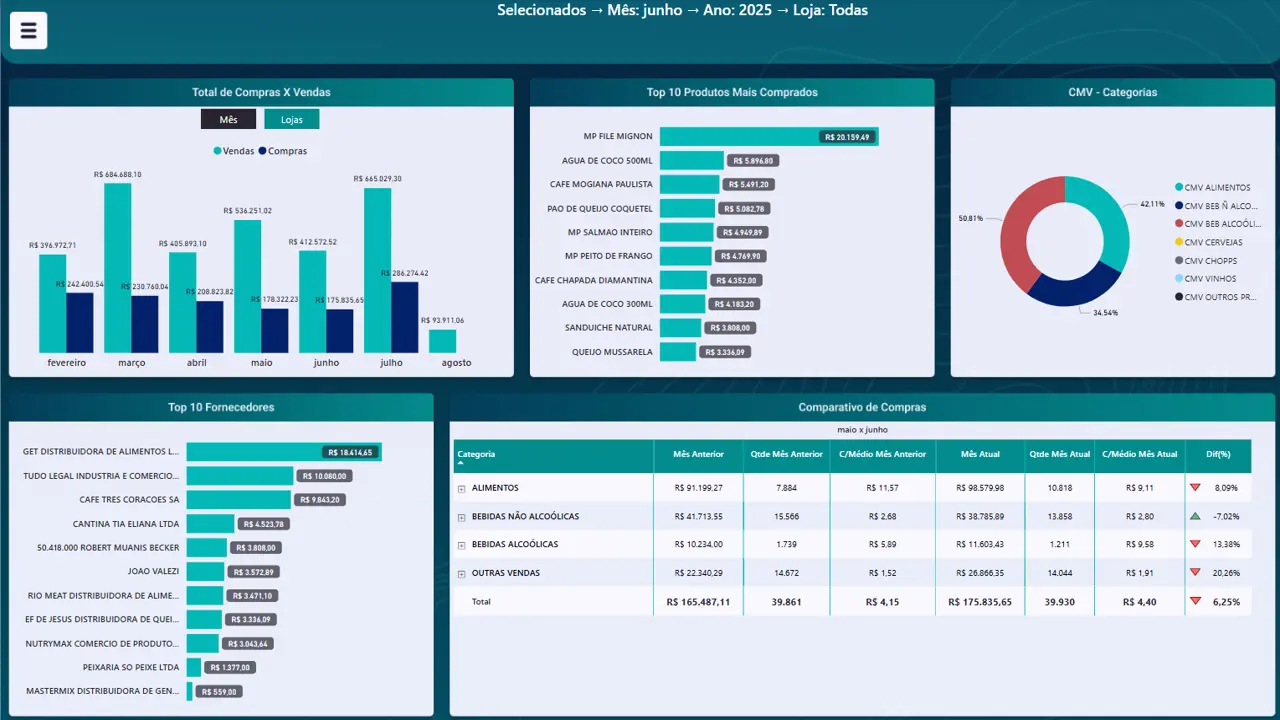Switch to the Mês view tab

tap(228, 119)
